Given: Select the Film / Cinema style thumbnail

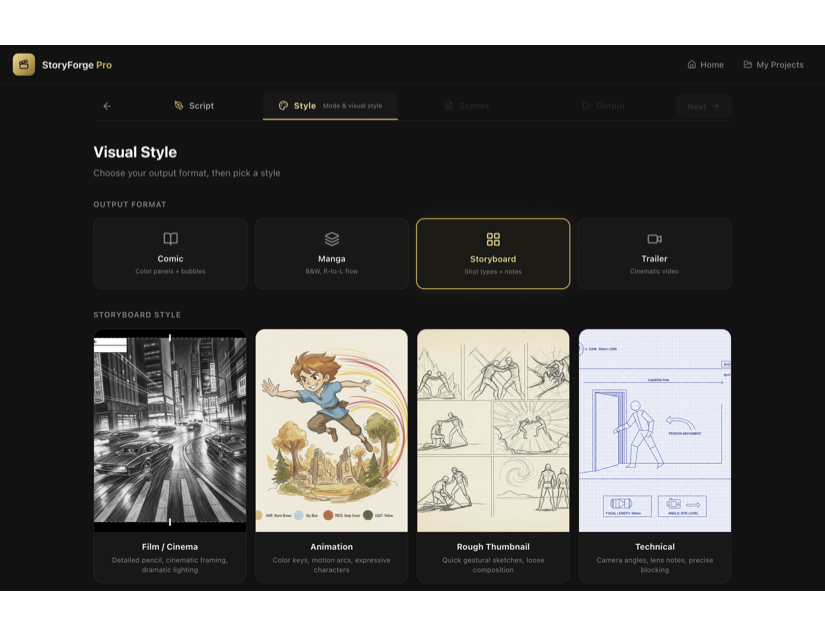Looking at the screenshot, I should click(170, 430).
